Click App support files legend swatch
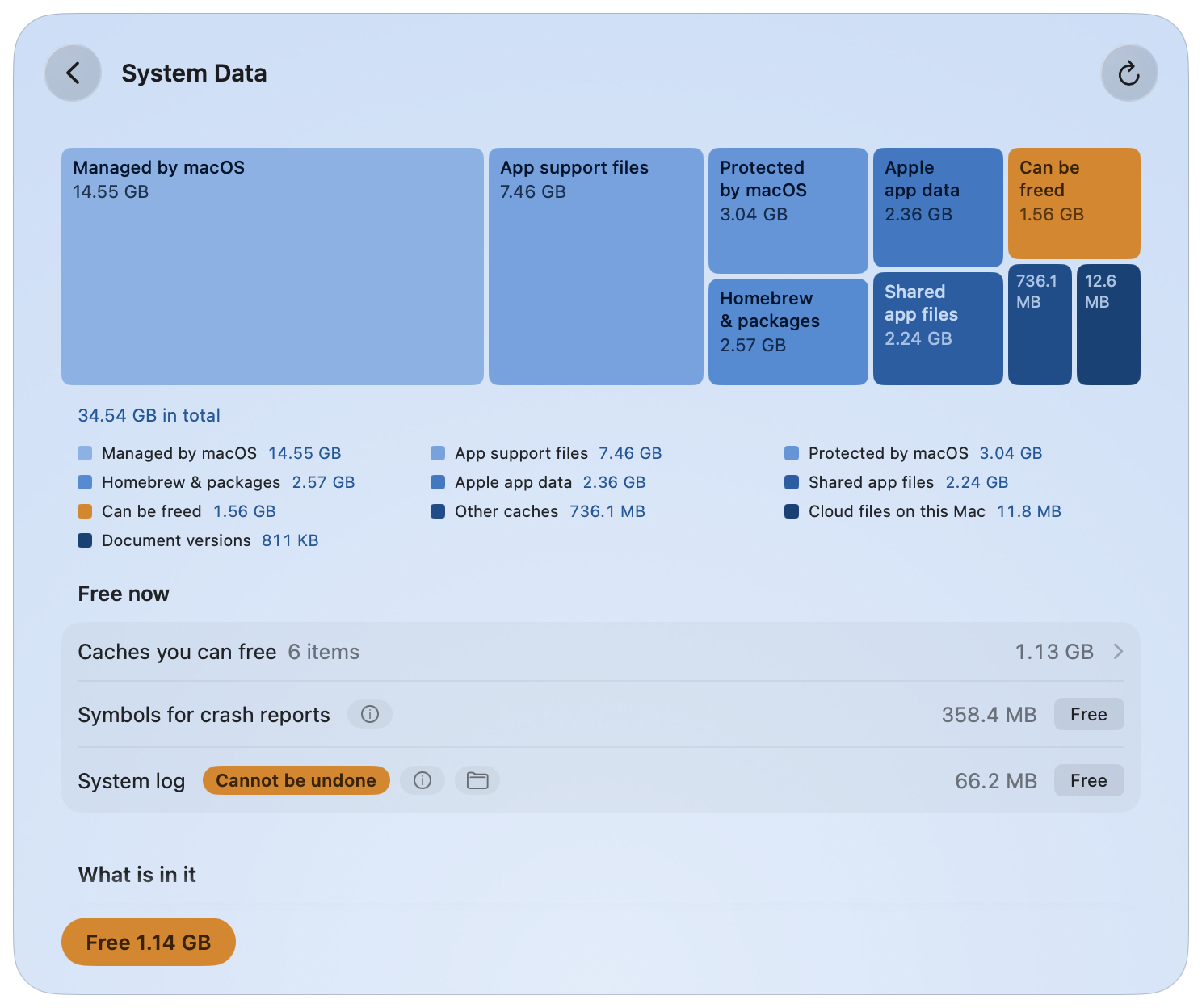Screen dimensions: 1202x1008 click(x=438, y=453)
